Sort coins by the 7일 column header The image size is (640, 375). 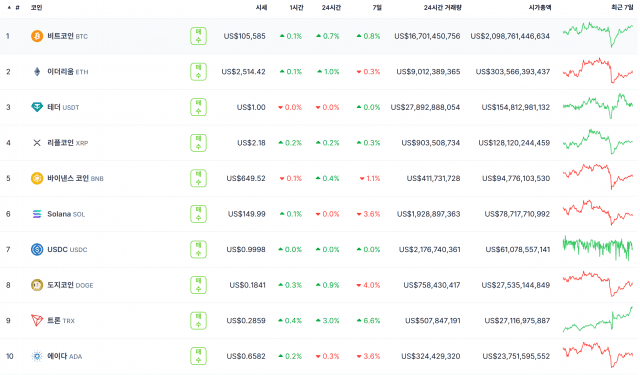point(377,7)
